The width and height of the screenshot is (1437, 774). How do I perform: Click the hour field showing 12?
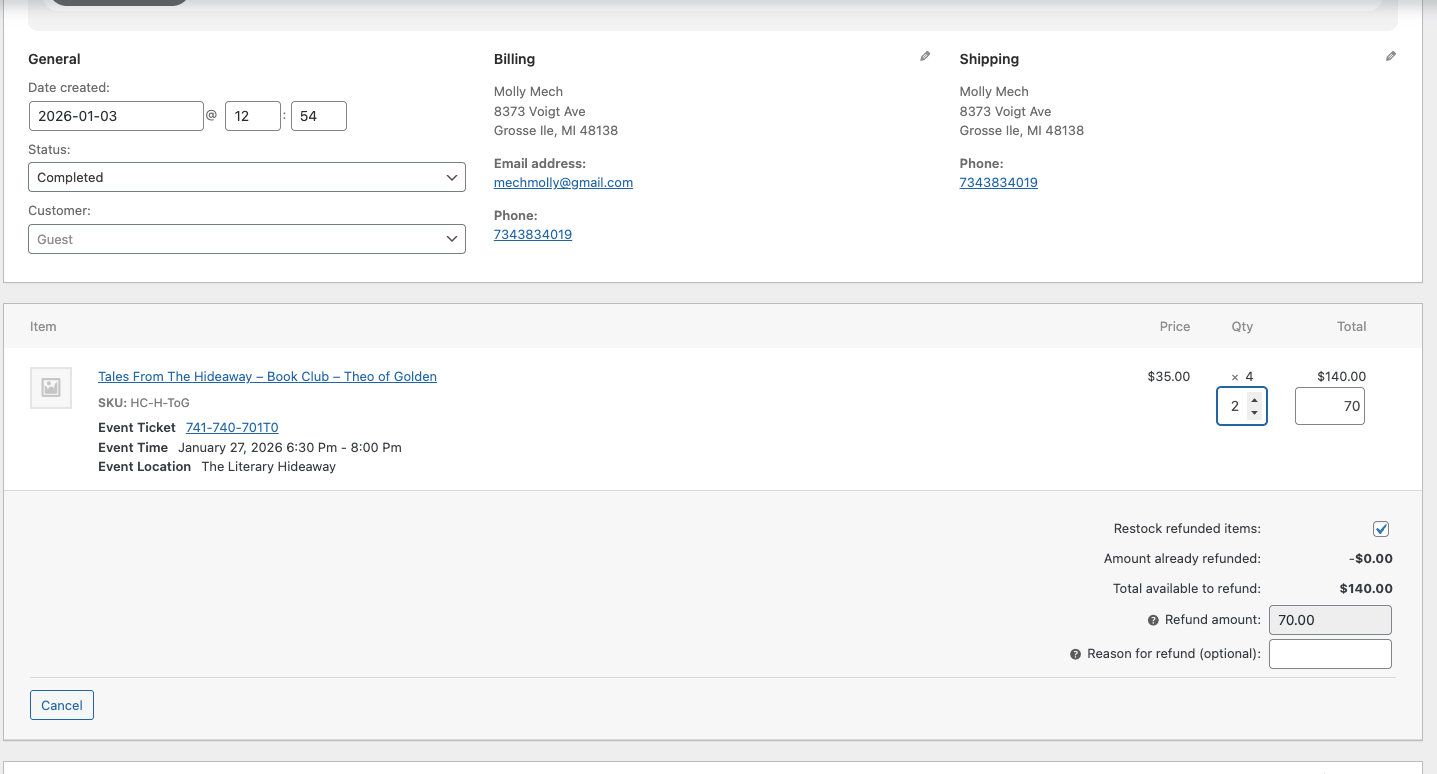click(252, 116)
